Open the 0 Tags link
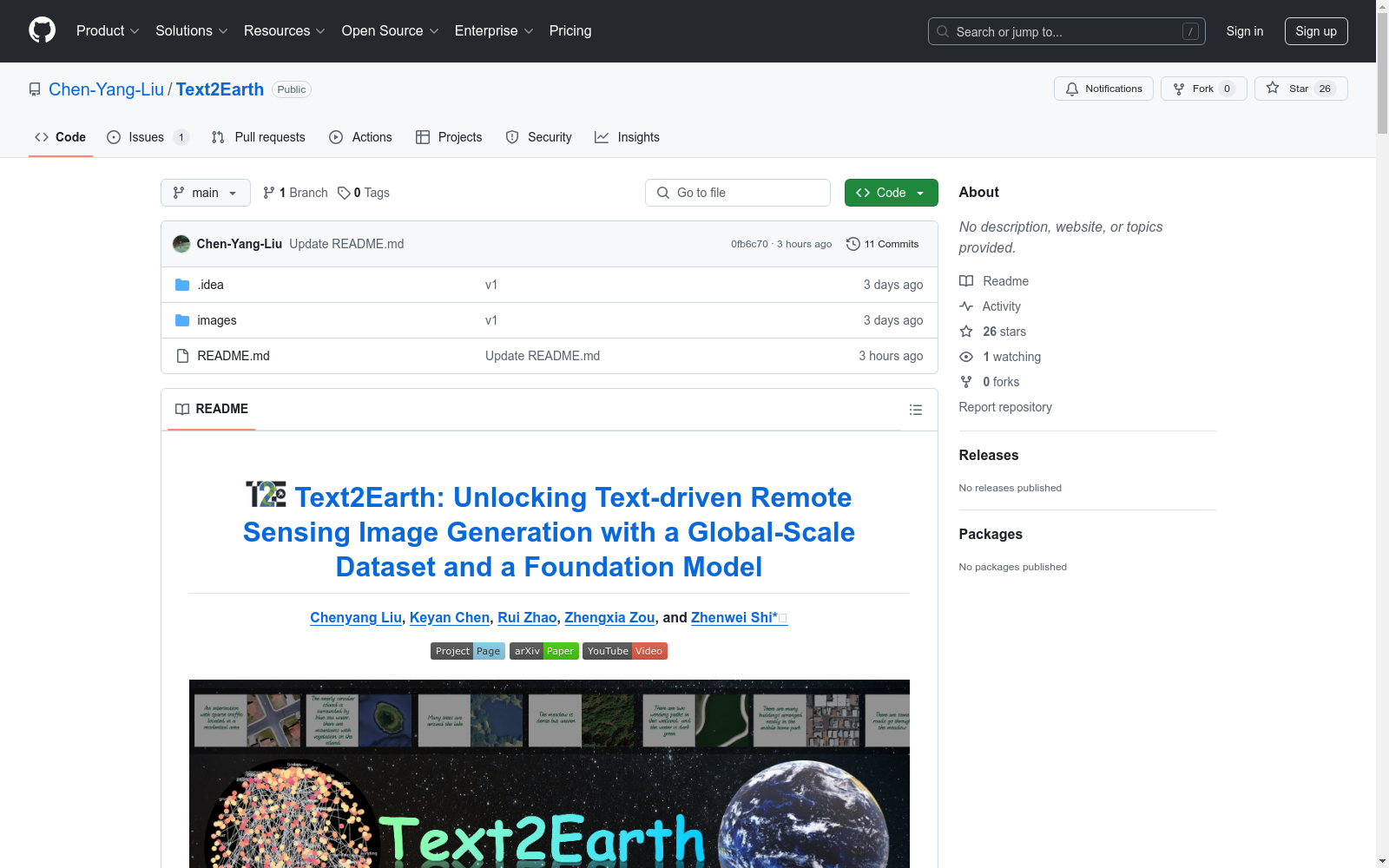Image resolution: width=1389 pixels, height=868 pixels. pyautogui.click(x=364, y=193)
